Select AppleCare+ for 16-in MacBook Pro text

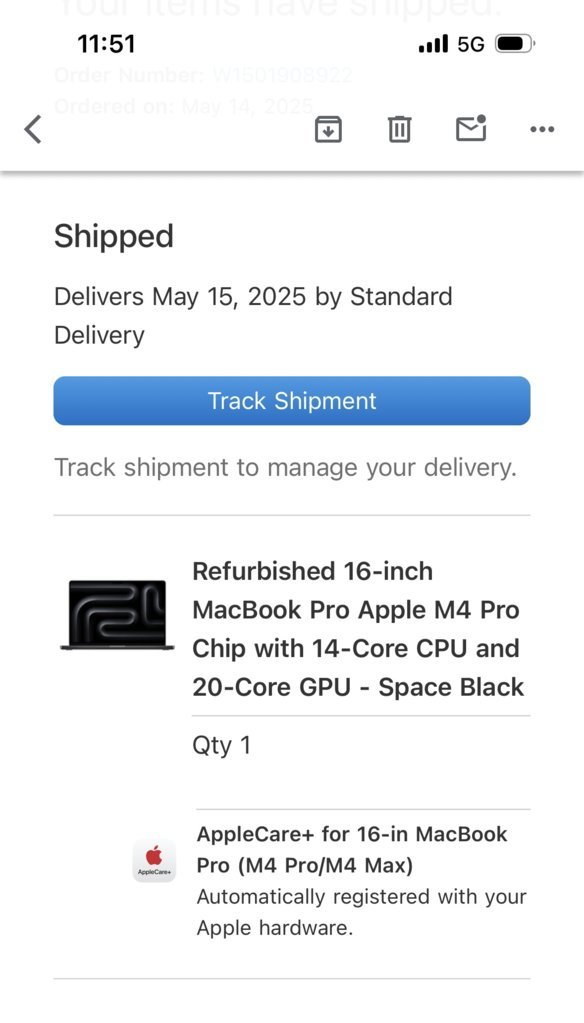[352, 850]
